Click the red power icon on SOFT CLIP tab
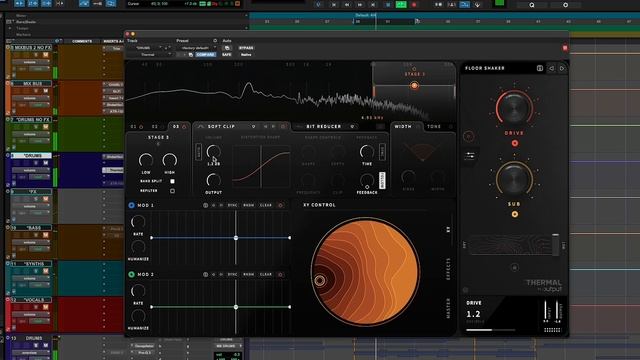This screenshot has width=640, height=360. 283,127
